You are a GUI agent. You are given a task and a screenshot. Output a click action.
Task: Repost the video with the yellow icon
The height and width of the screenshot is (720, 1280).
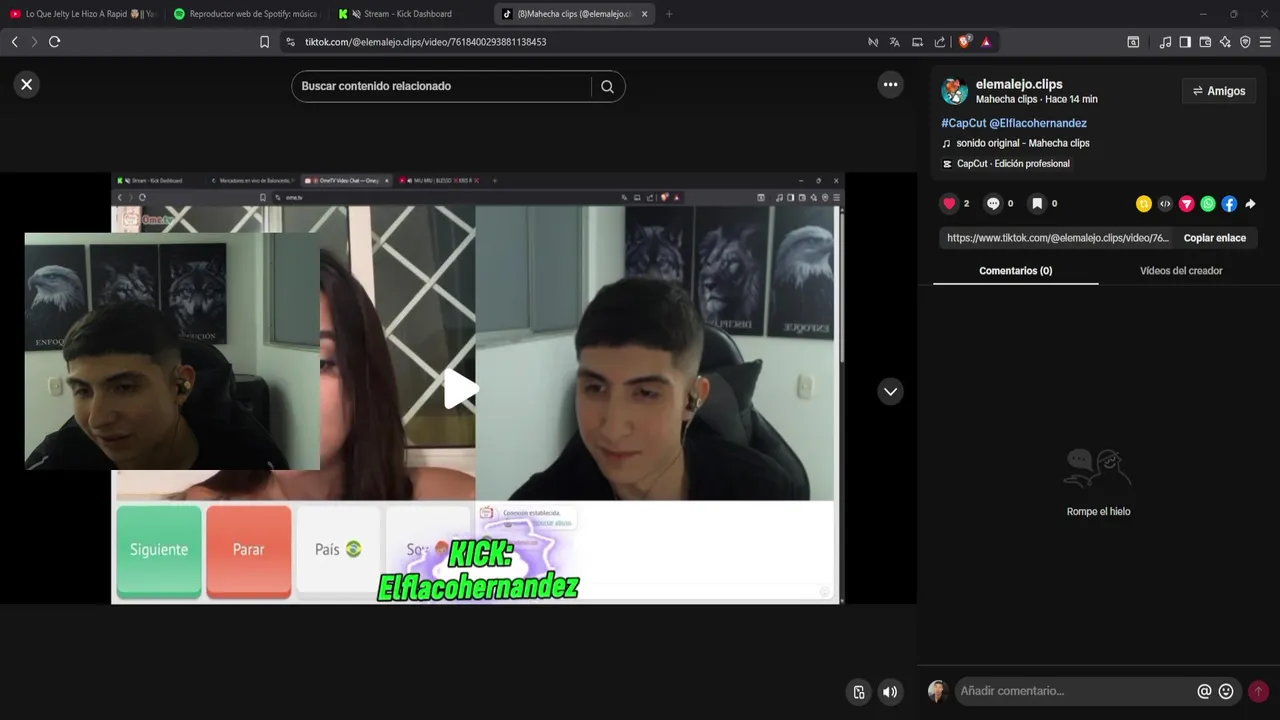pos(1144,204)
